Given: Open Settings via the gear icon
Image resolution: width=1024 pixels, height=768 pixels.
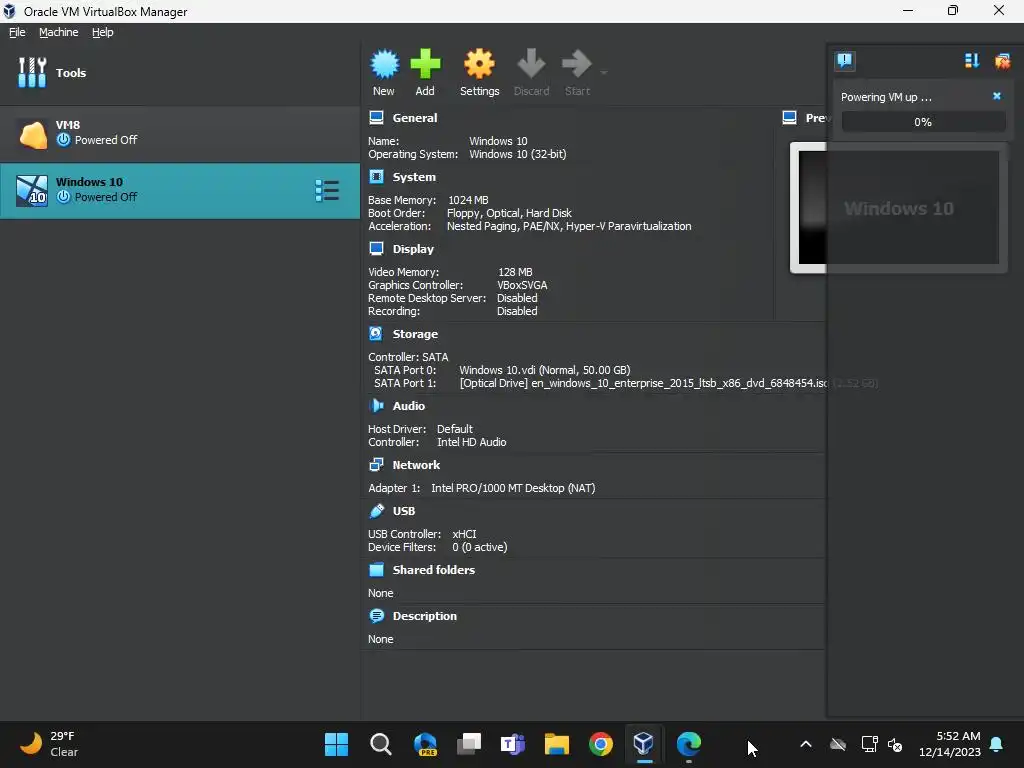Looking at the screenshot, I should pos(479,64).
